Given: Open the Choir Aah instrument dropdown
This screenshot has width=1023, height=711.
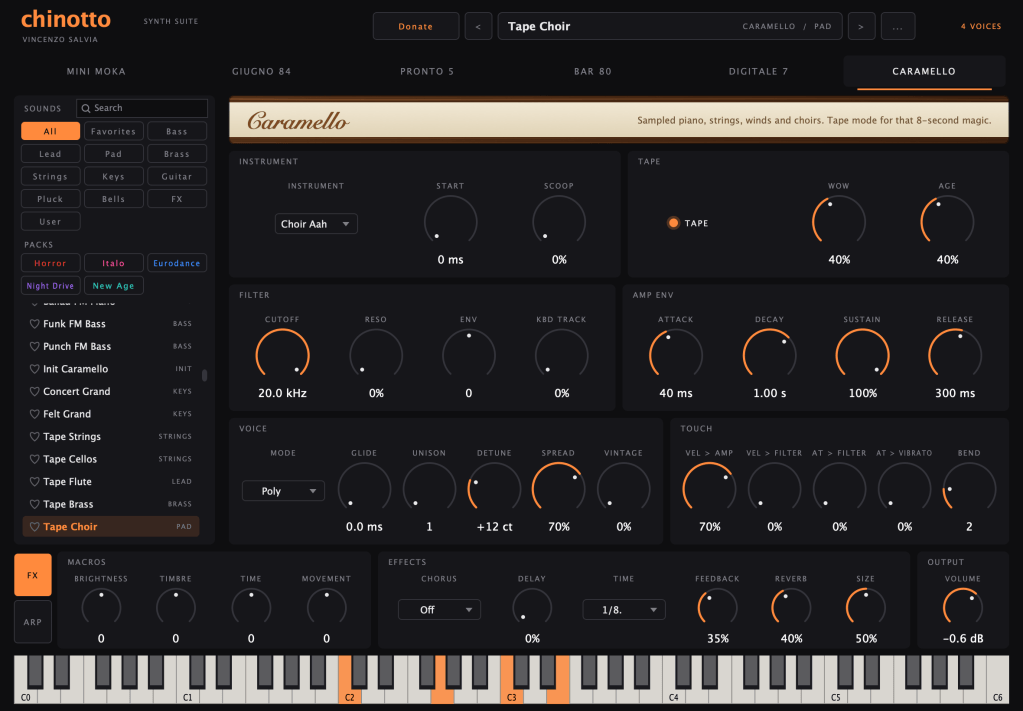Looking at the screenshot, I should (316, 224).
